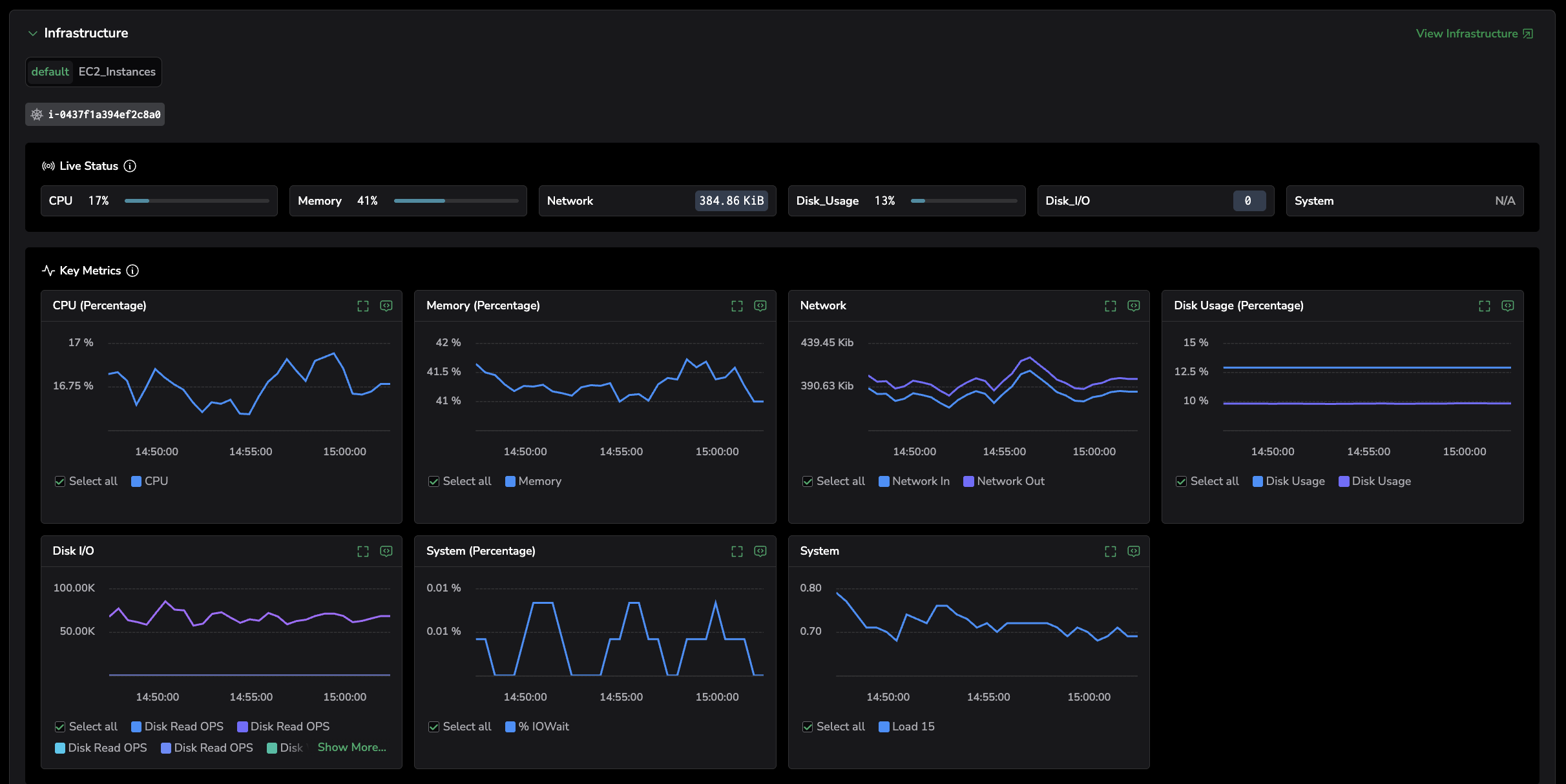Screen dimensions: 1566x784
Task: Click Key Metrics info icon
Action: point(132,271)
